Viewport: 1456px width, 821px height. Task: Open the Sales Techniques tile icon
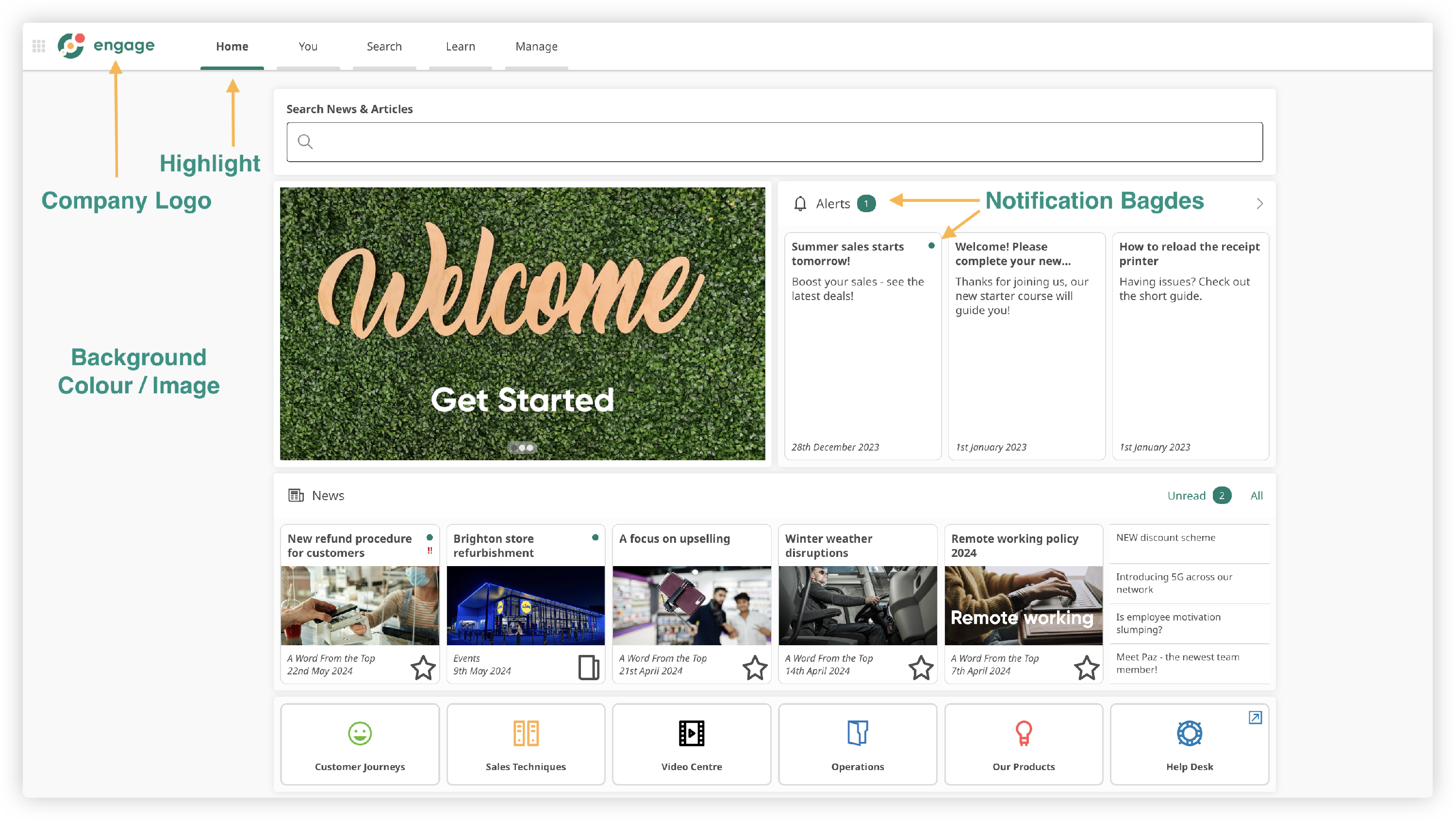526,734
